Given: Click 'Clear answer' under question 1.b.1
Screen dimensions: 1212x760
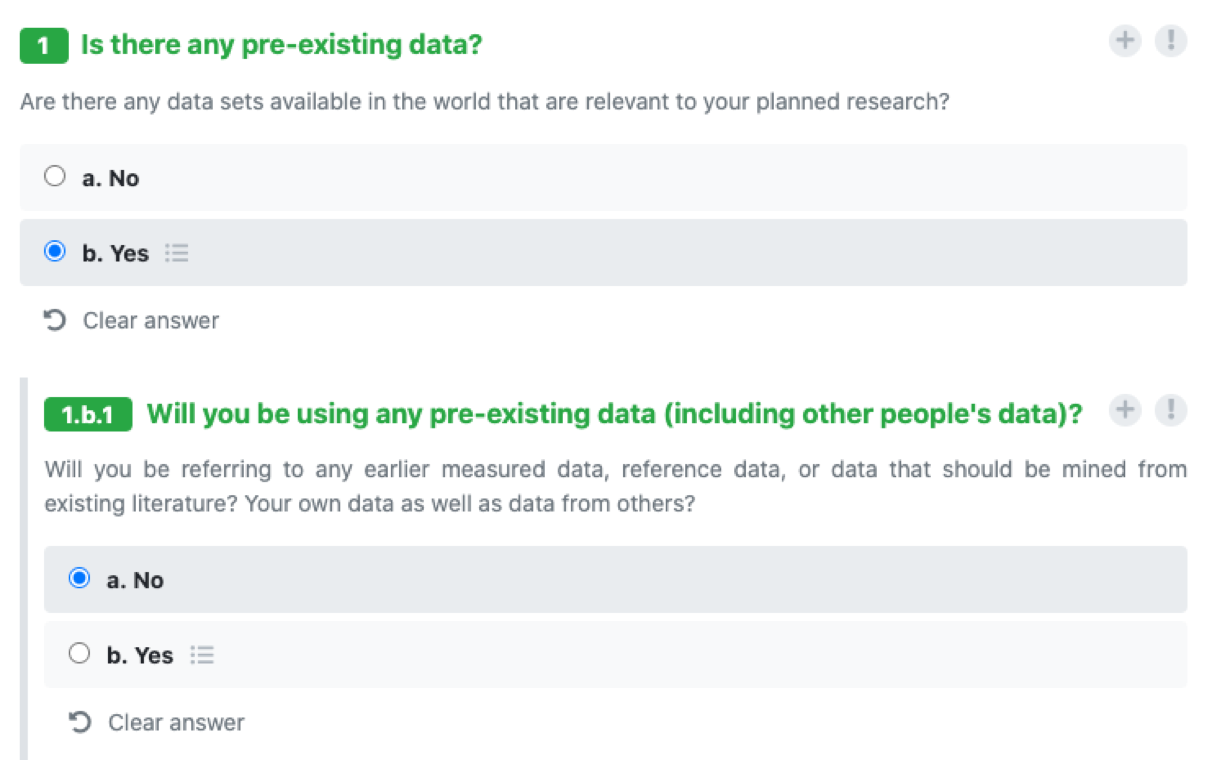Looking at the screenshot, I should pos(175,722).
